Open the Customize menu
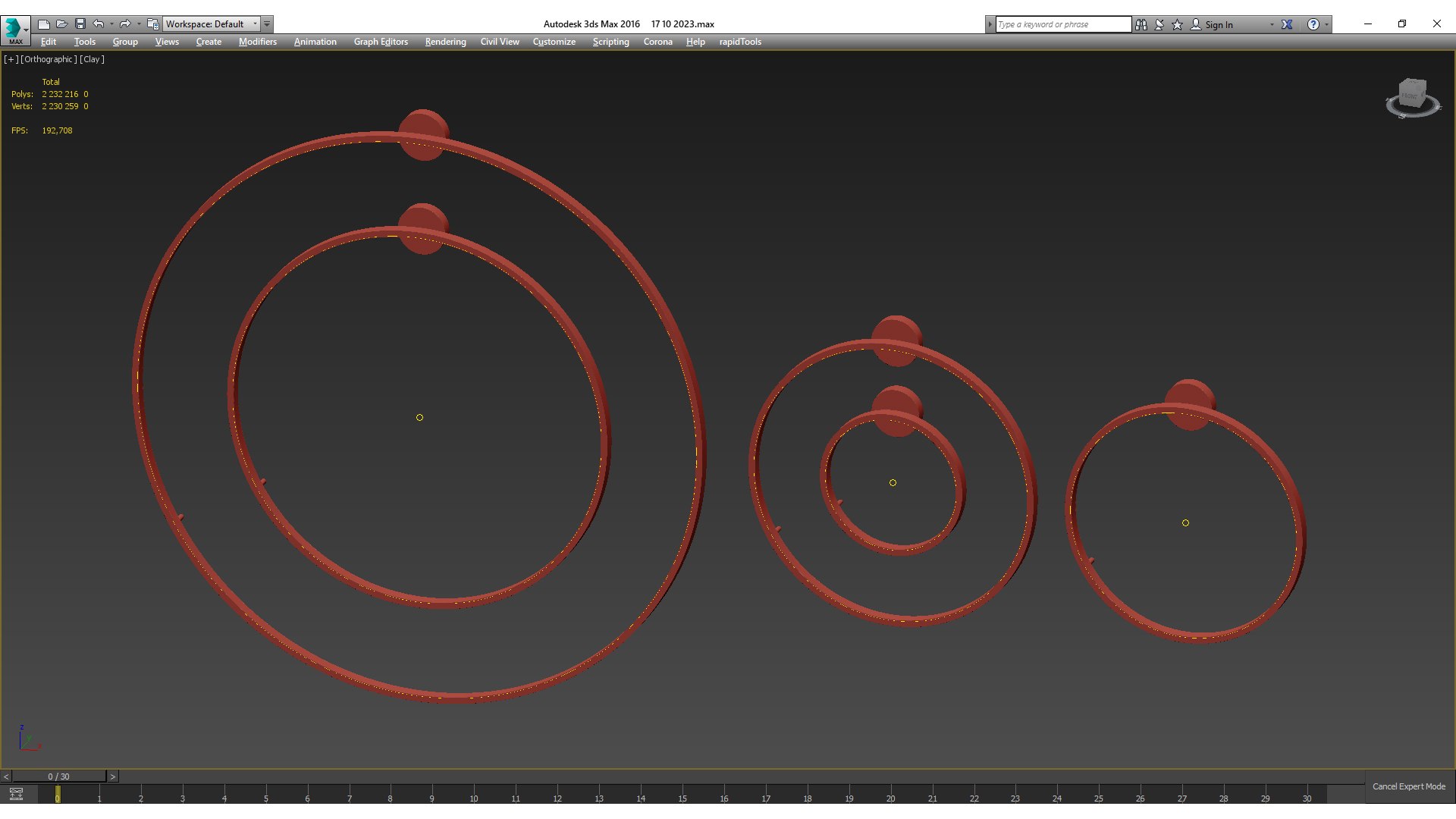This screenshot has height=819, width=1456. [554, 42]
